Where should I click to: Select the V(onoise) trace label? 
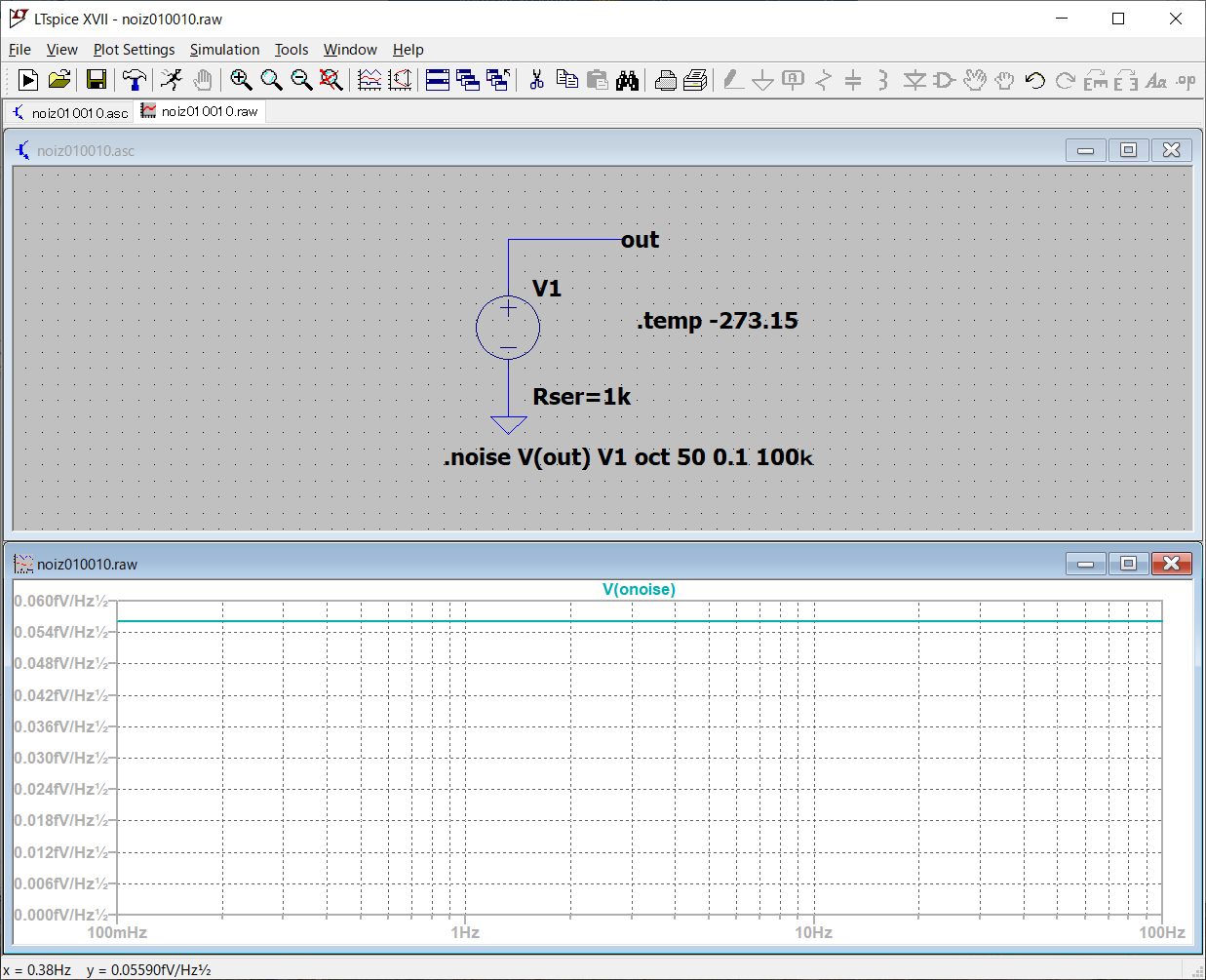pos(639,589)
